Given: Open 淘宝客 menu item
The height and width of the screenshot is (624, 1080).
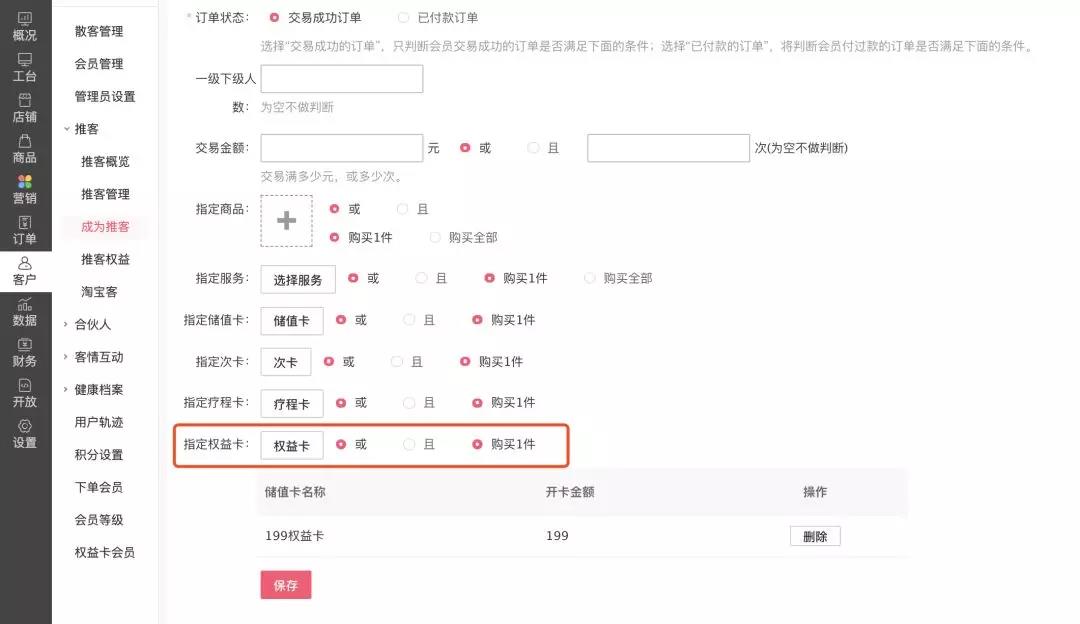Looking at the screenshot, I should point(99,291).
